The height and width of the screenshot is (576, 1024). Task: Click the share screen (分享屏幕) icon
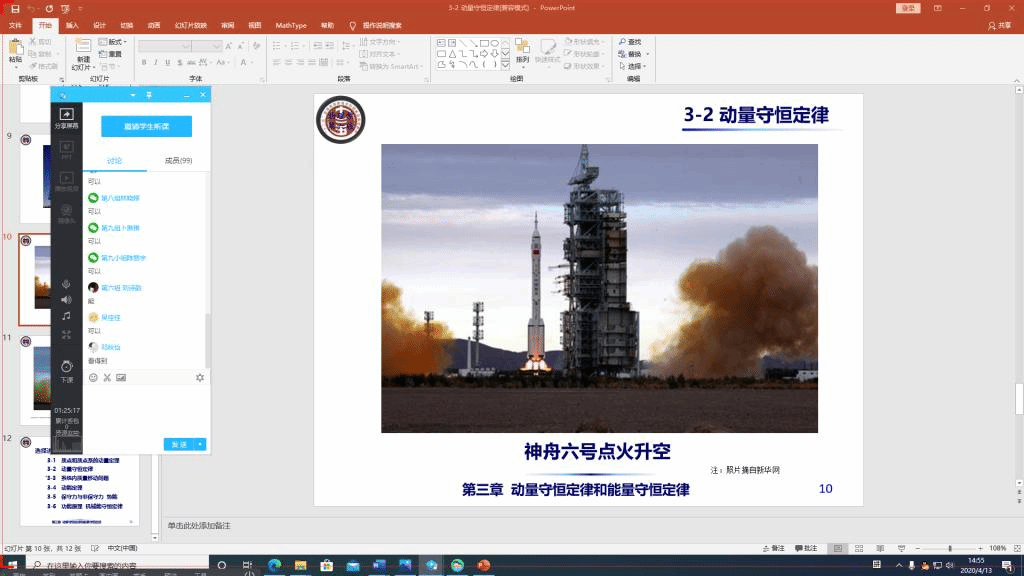(x=66, y=116)
